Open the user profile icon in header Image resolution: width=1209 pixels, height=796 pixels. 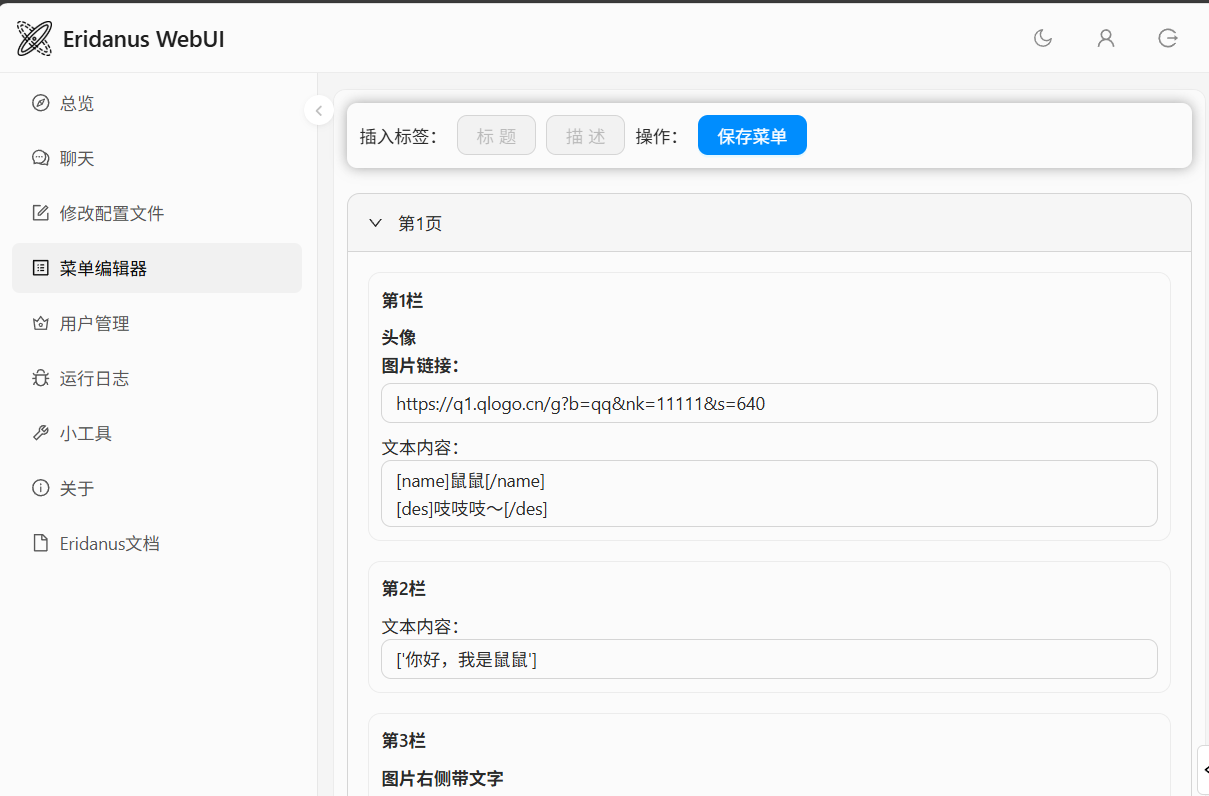(x=1105, y=38)
